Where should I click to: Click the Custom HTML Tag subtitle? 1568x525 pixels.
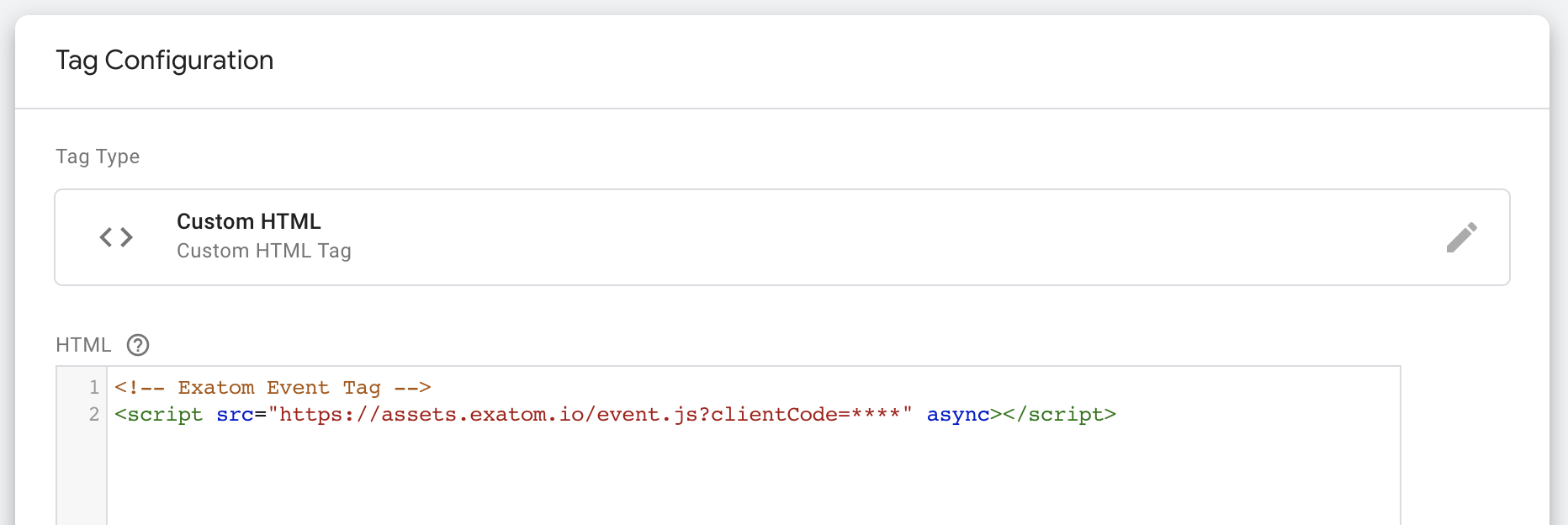coord(264,251)
